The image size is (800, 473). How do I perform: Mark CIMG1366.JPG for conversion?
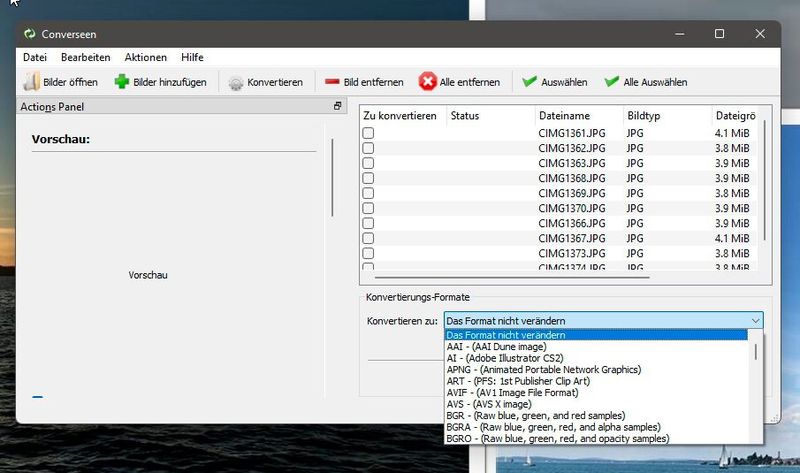point(368,223)
